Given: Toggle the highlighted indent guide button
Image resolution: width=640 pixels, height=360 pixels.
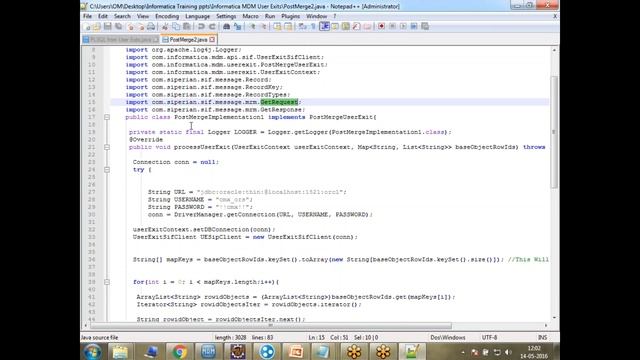Looking at the screenshot, I should click(x=324, y=27).
